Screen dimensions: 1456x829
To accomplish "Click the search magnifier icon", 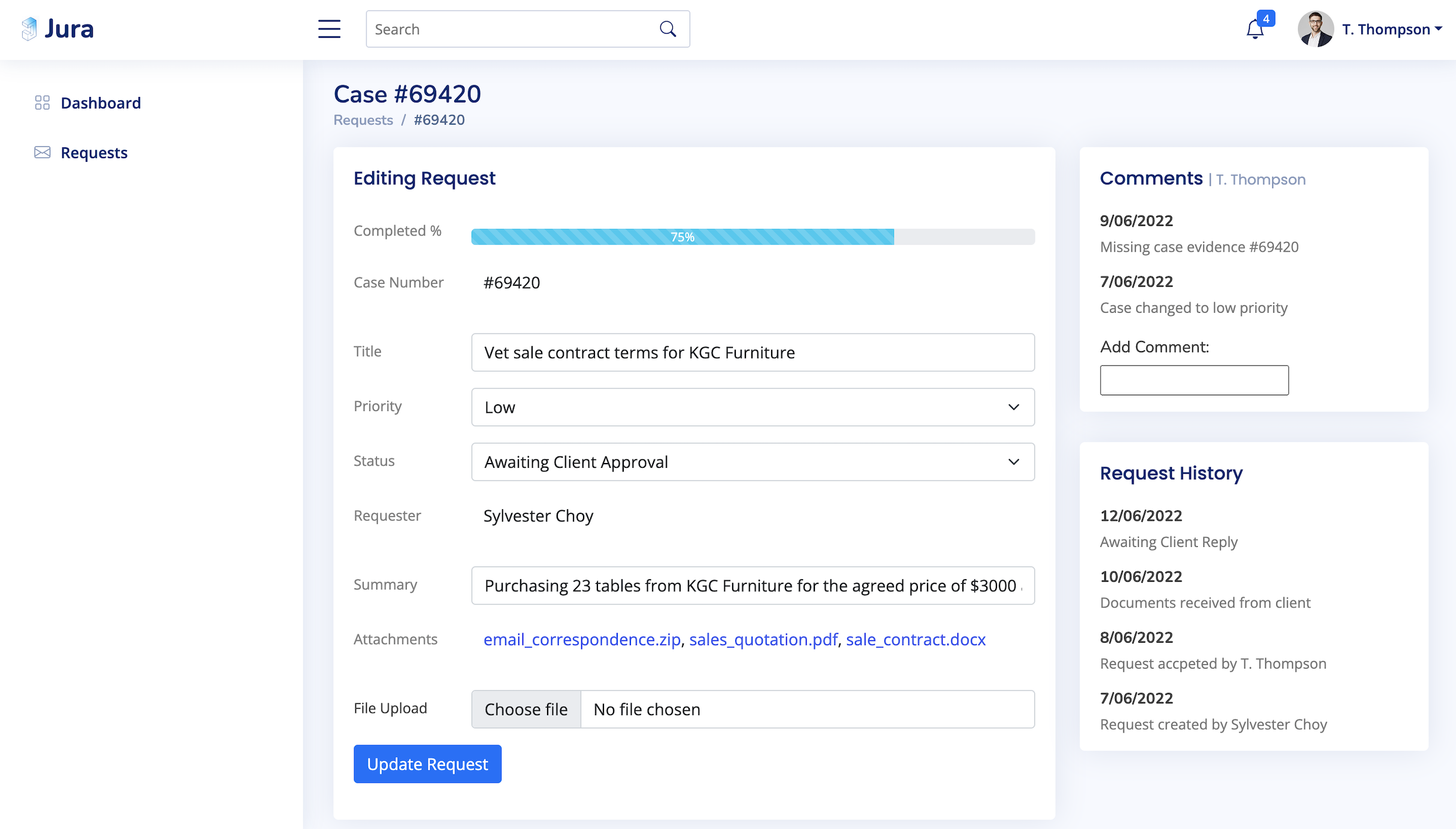I will 667,29.
